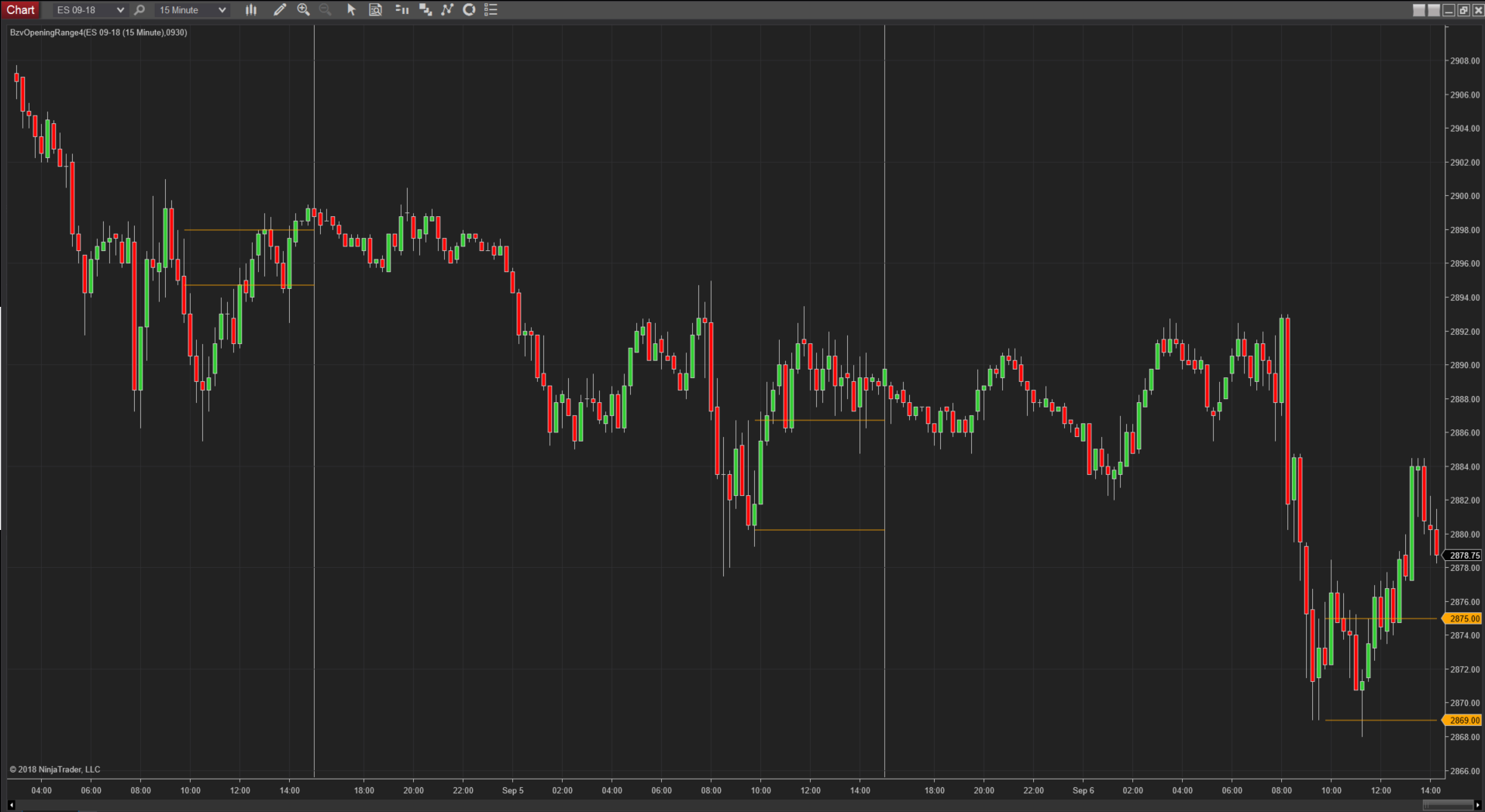Open the Properties list icon
1485x812 pixels.
tap(491, 10)
